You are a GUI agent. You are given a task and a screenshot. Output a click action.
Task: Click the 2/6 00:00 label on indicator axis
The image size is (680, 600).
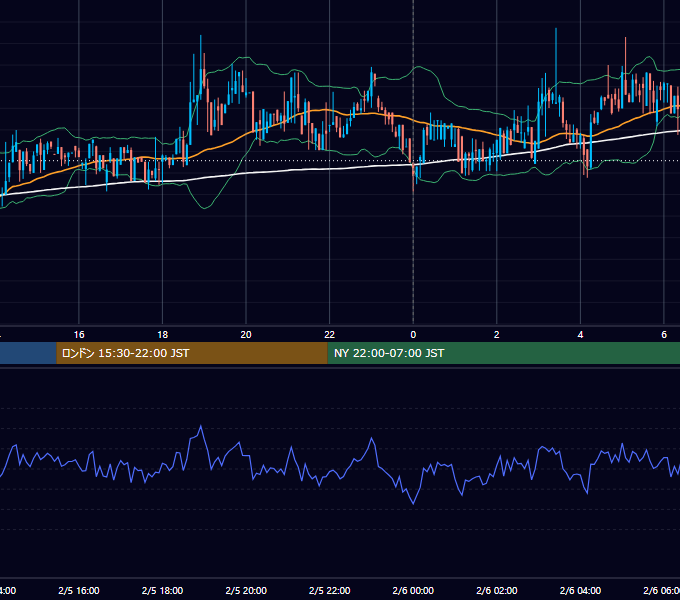[413, 590]
